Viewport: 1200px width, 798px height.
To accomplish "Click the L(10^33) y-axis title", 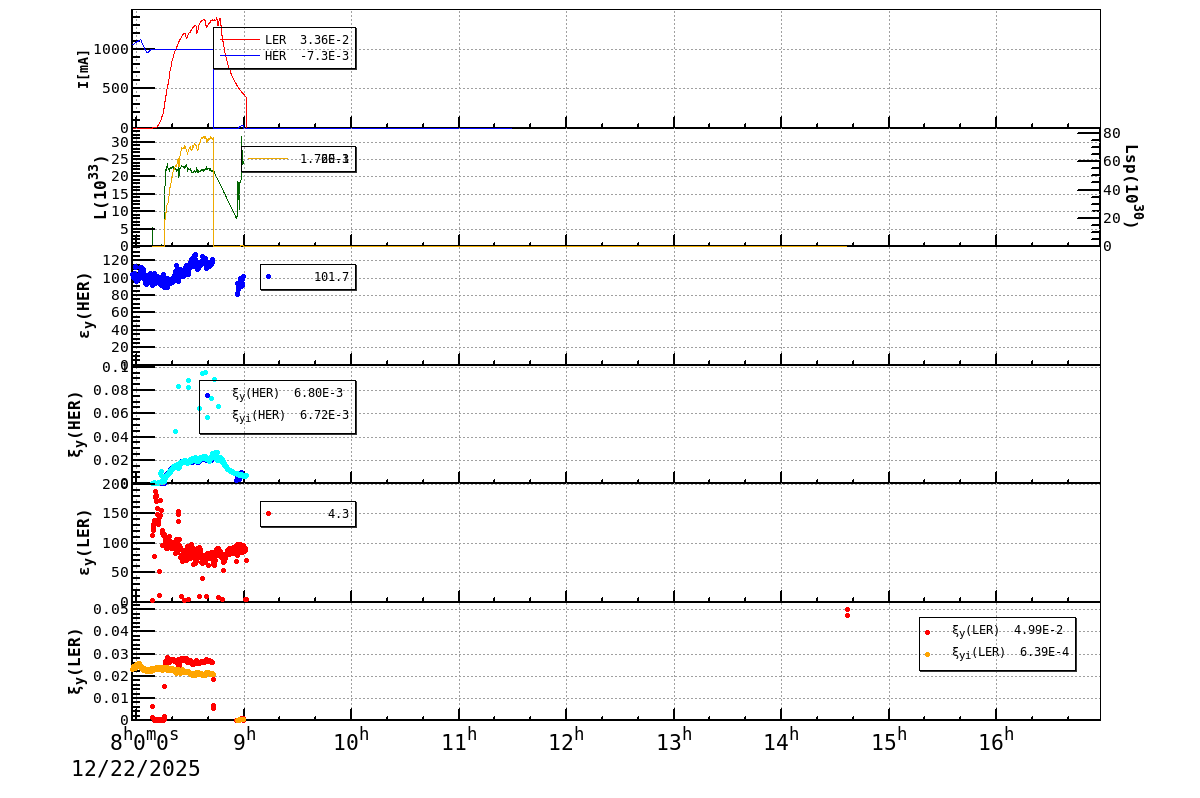I will (101, 187).
